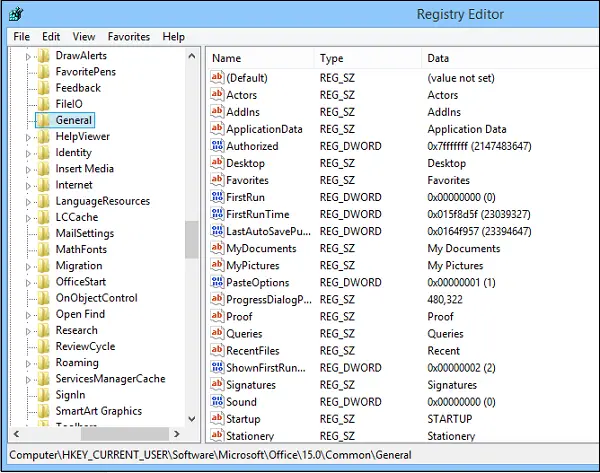Open the Help menu
600x473 pixels.
(x=173, y=37)
